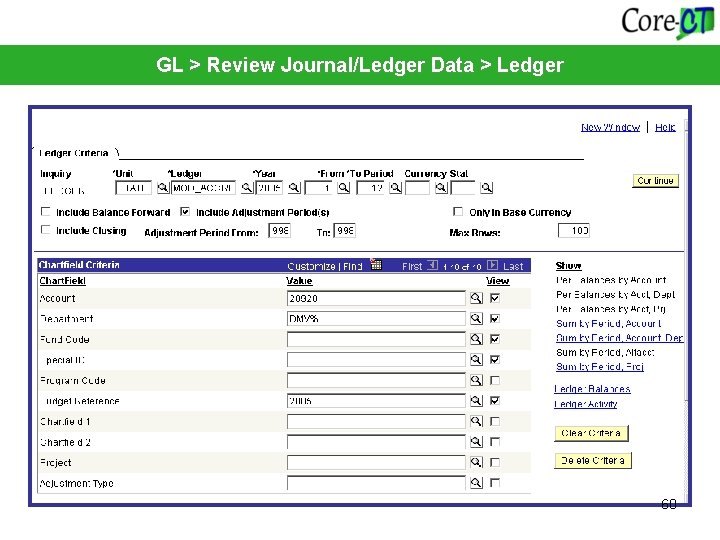Open the Year field lookup magnifier
Screen dimensions: 720x540
click(294, 187)
